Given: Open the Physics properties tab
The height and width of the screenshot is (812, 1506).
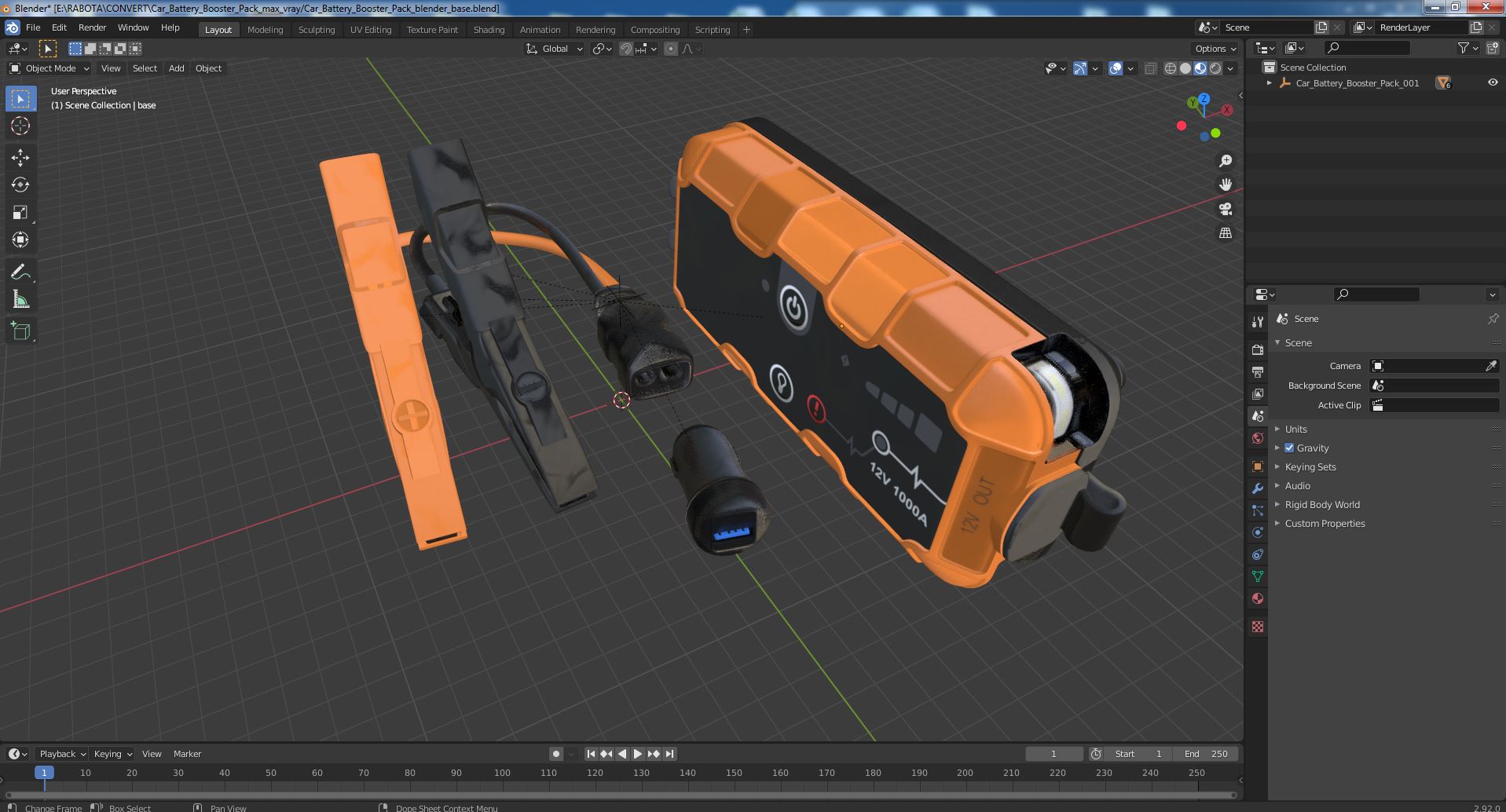Looking at the screenshot, I should (x=1258, y=532).
